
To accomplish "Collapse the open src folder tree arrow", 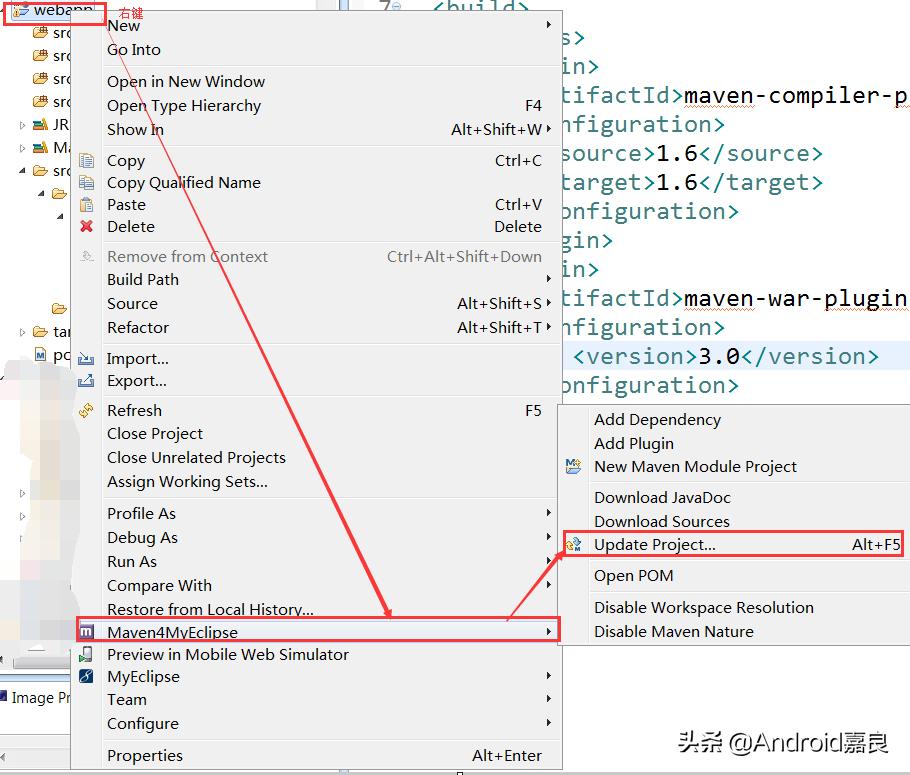I will pos(22,171).
